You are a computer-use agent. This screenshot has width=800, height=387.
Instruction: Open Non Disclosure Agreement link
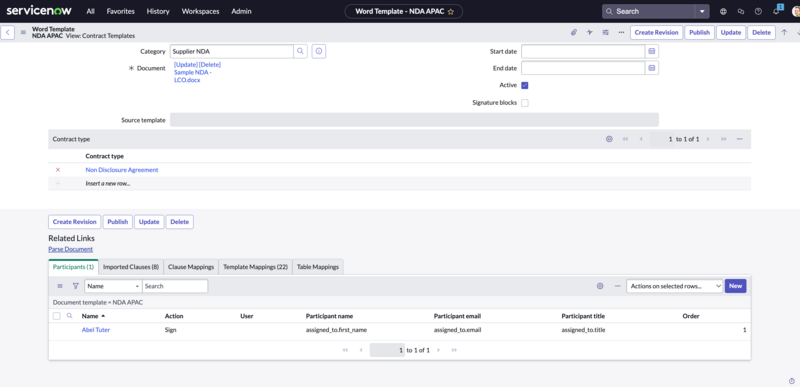pos(122,170)
